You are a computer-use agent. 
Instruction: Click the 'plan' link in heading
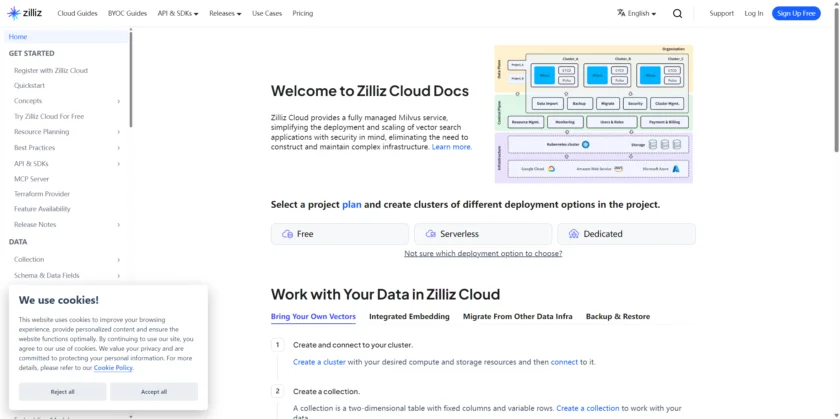pos(351,205)
